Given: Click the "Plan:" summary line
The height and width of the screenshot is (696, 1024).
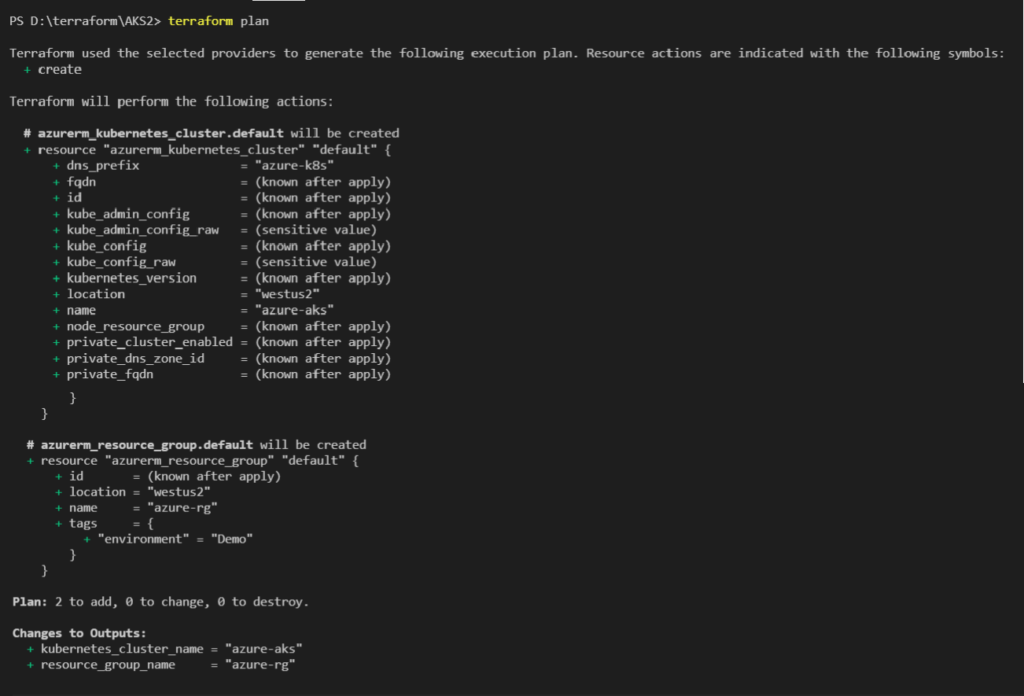Looking at the screenshot, I should tap(160, 602).
